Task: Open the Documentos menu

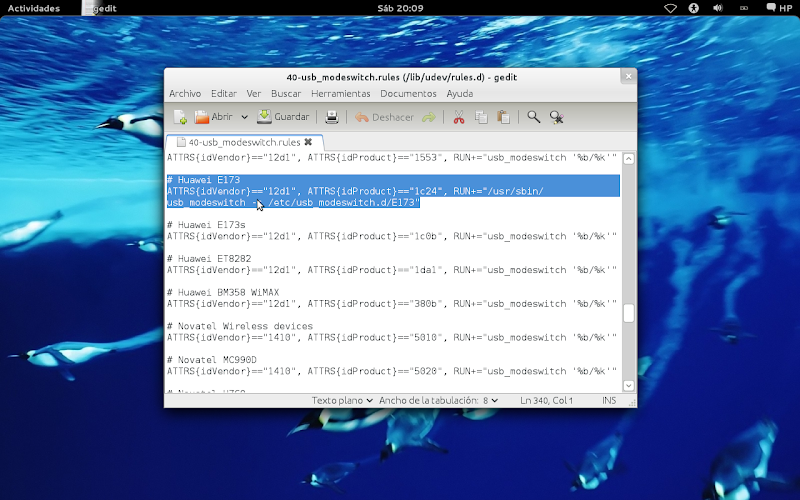Action: (x=408, y=94)
